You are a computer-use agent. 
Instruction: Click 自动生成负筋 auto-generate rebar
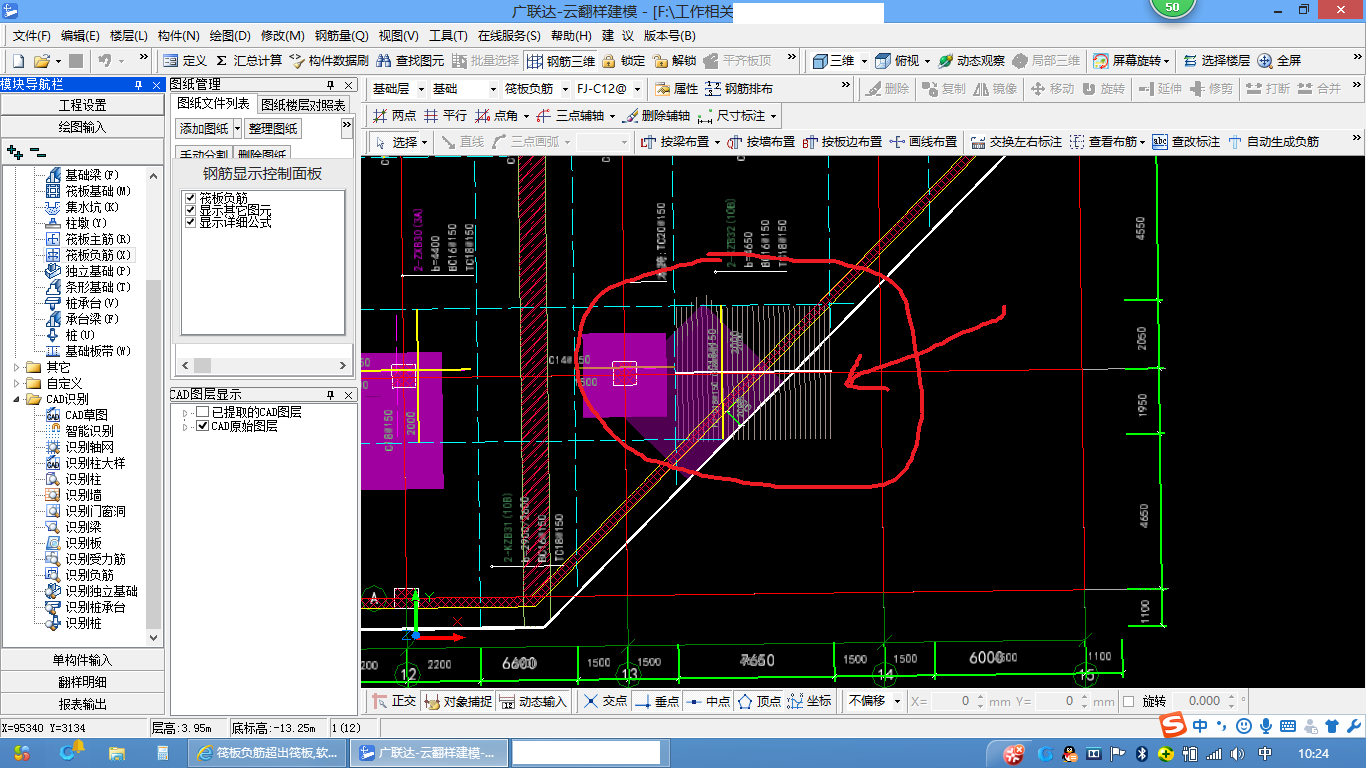[1273, 142]
